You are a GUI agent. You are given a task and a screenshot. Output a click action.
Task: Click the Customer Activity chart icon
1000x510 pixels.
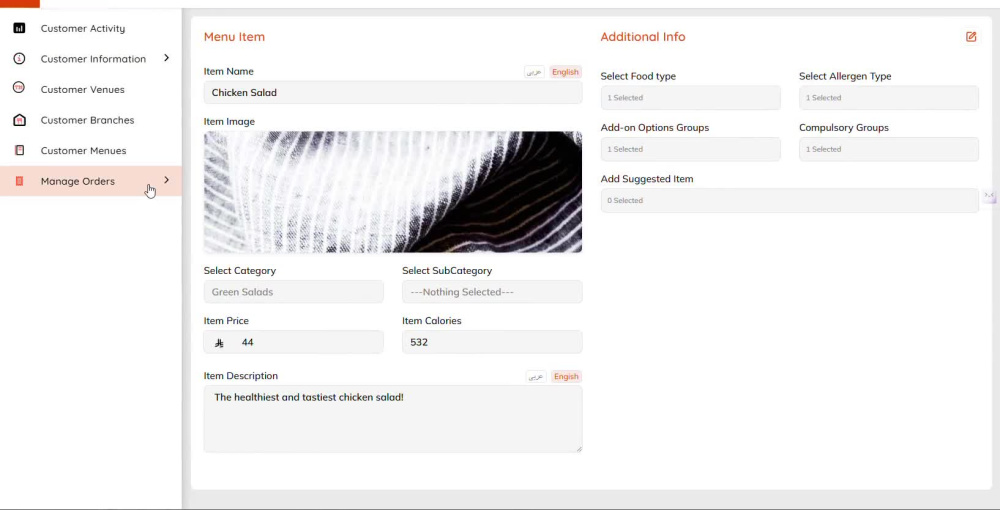click(19, 28)
